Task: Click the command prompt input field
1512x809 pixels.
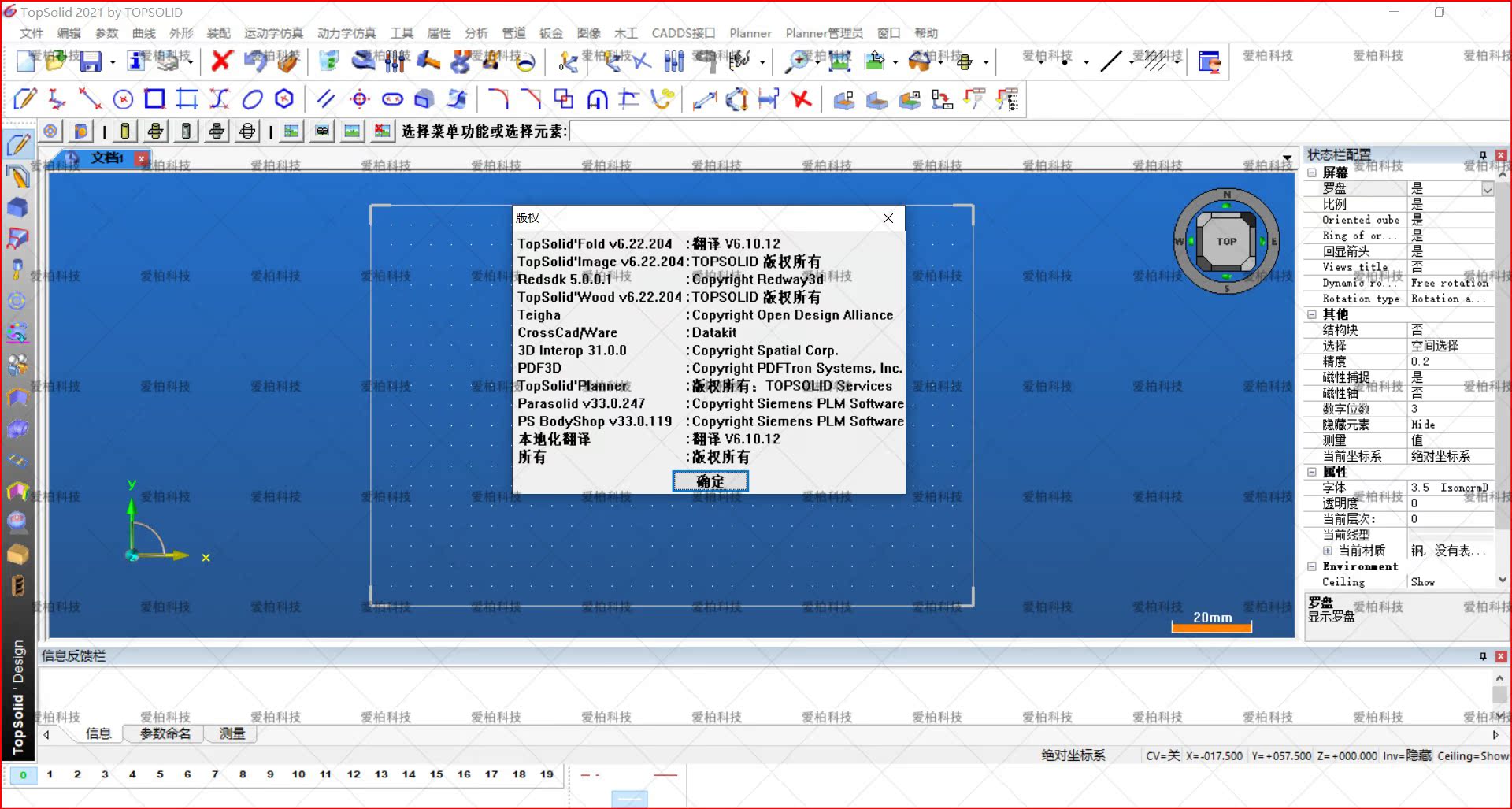Action: coord(1039,132)
